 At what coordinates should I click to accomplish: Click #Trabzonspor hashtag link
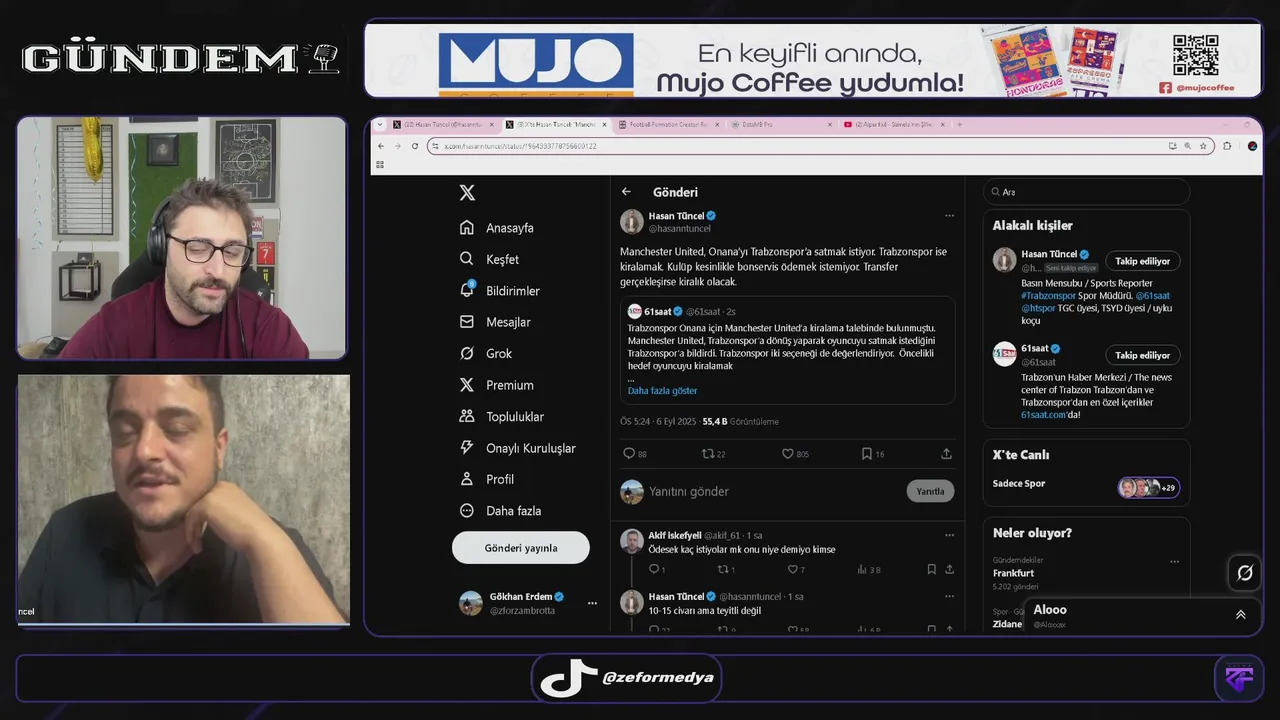(1049, 296)
